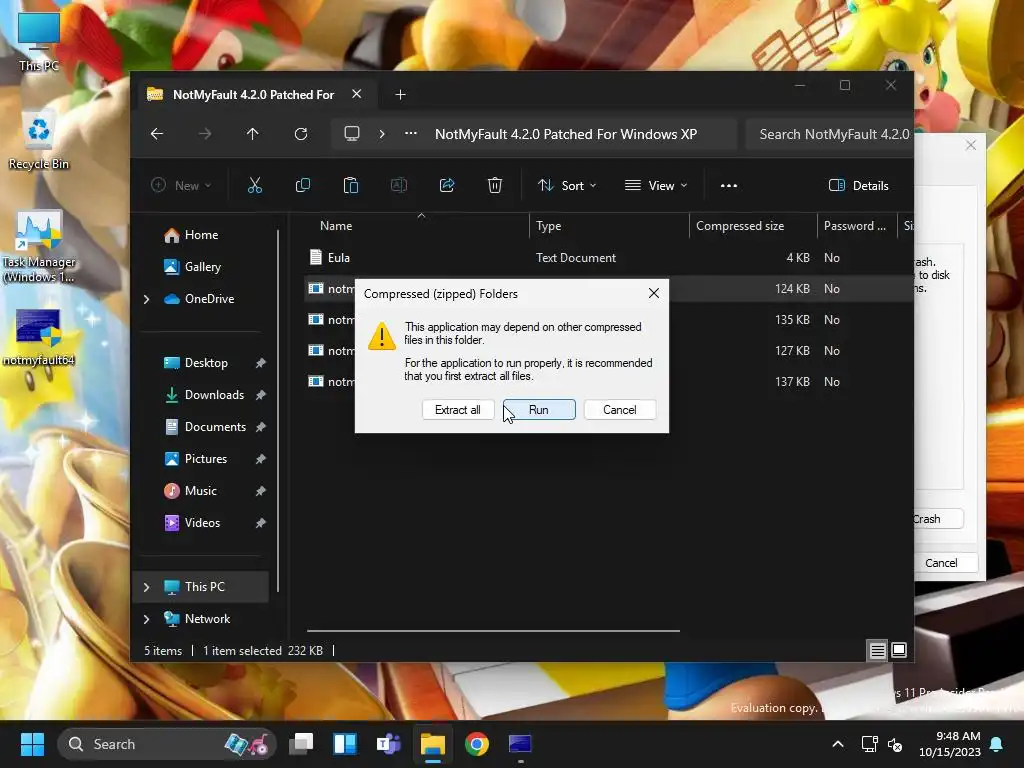Click the Cut scissors icon
This screenshot has width=1024, height=768.
(x=255, y=185)
